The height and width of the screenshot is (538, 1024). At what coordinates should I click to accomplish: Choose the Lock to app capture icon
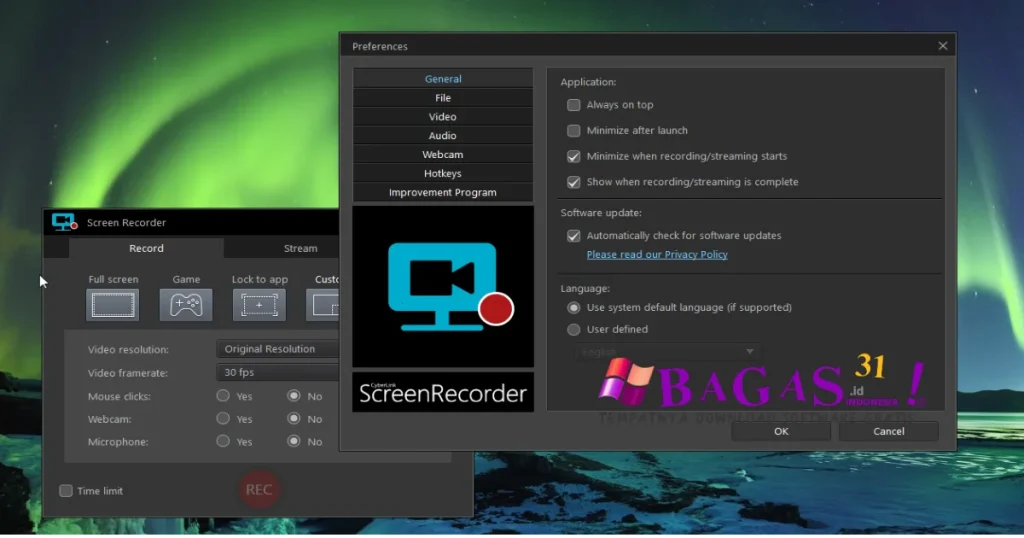259,305
